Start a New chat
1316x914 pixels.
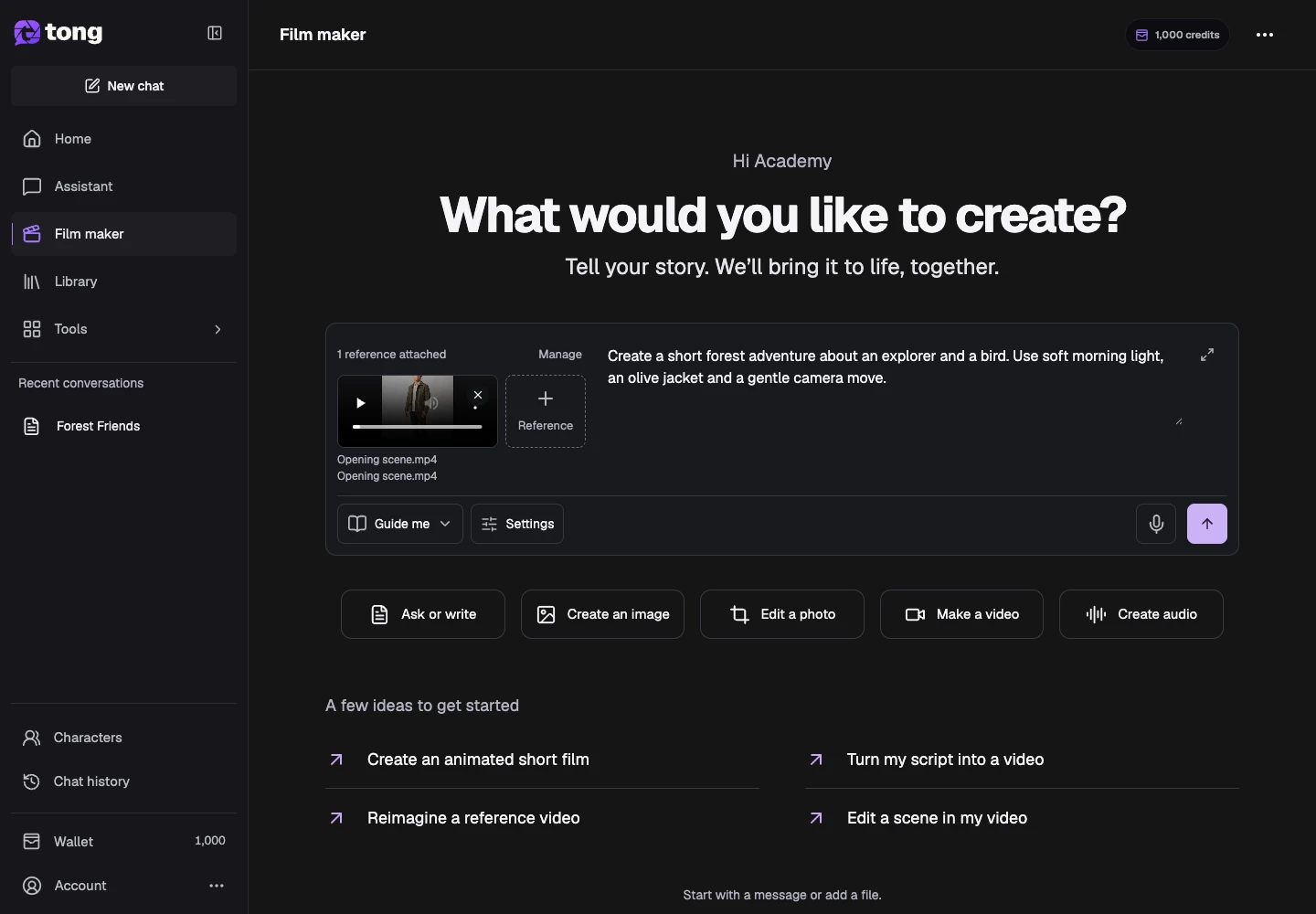(x=124, y=86)
